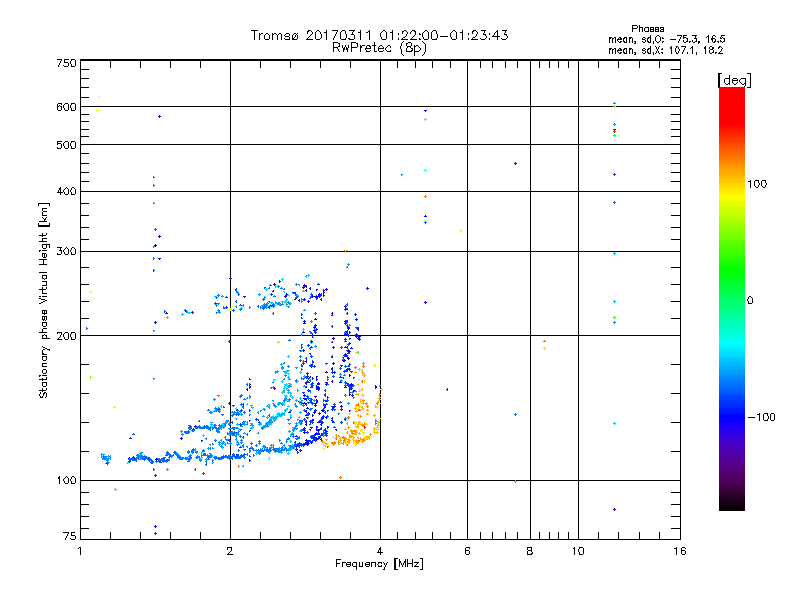Image resolution: width=800 pixels, height=600 pixels.
Task: Click the x-axis tick label '8'
Action: pos(530,551)
